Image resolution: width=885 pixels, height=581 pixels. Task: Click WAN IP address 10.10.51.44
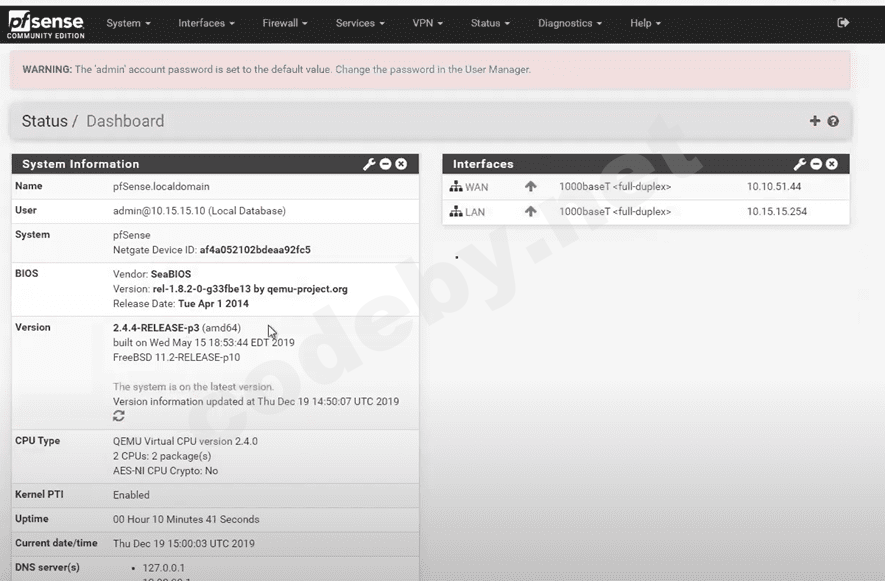774,186
